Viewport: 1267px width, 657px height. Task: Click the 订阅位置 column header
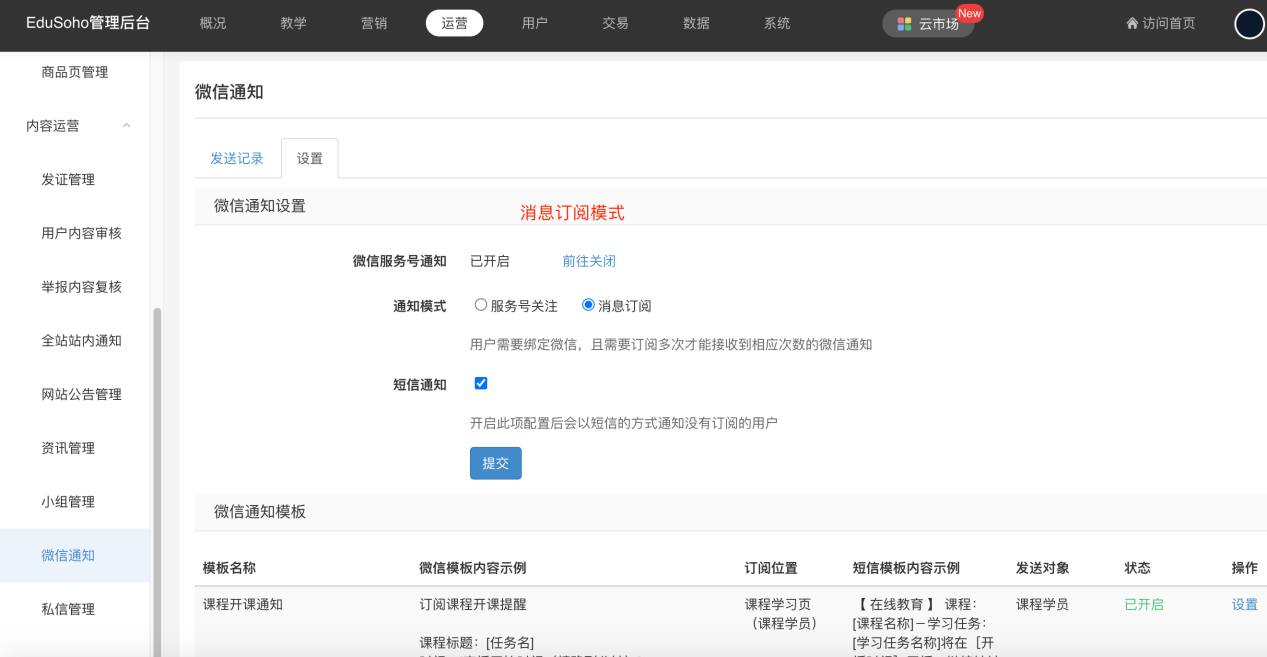tap(771, 568)
